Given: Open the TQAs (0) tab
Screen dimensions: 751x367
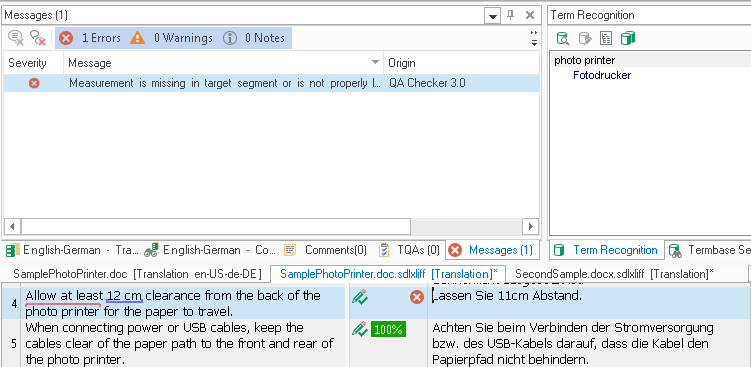Looking at the screenshot, I should coord(410,250).
